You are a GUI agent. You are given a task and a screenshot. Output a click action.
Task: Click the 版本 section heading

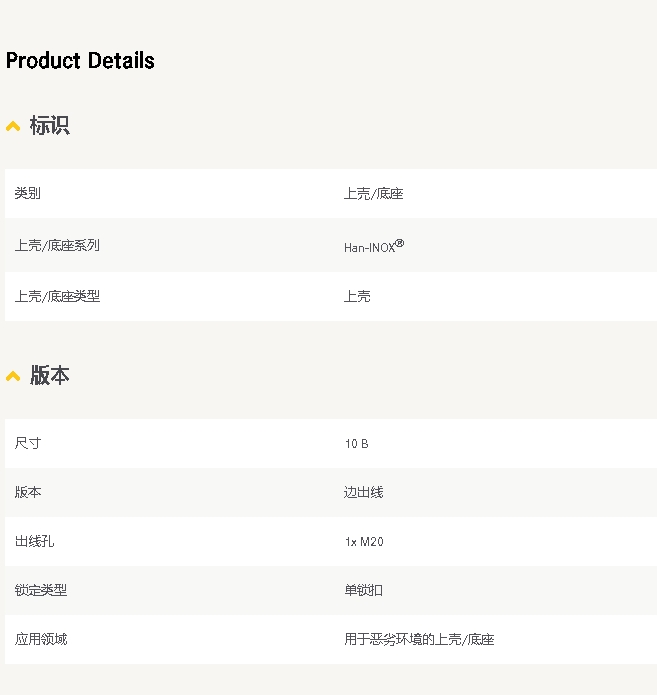coord(50,375)
